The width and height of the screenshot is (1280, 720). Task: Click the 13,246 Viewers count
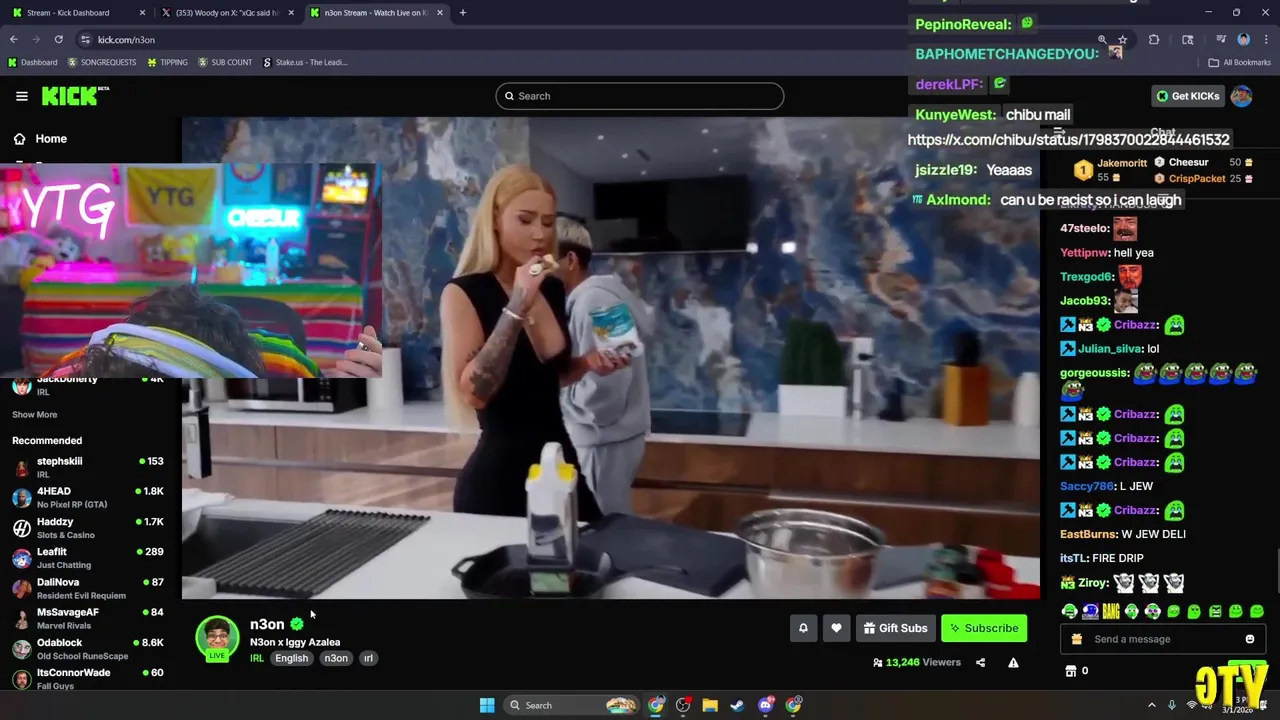[x=917, y=662]
